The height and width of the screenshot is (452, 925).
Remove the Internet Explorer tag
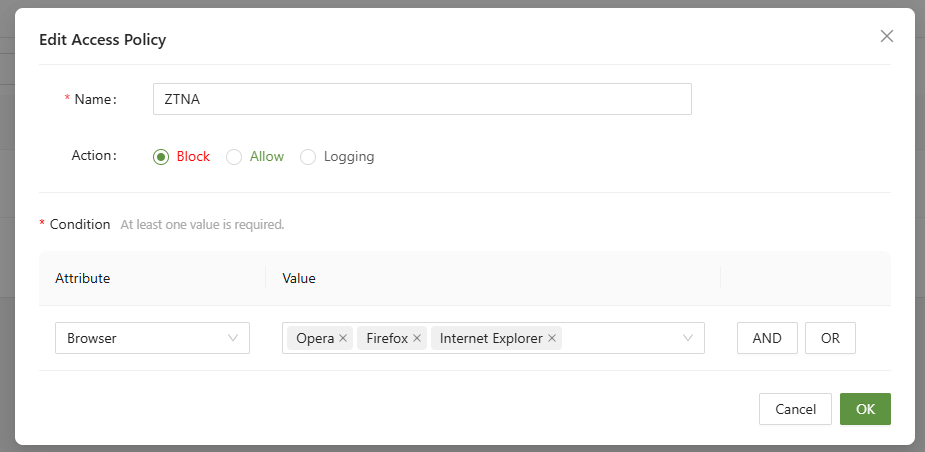(552, 338)
